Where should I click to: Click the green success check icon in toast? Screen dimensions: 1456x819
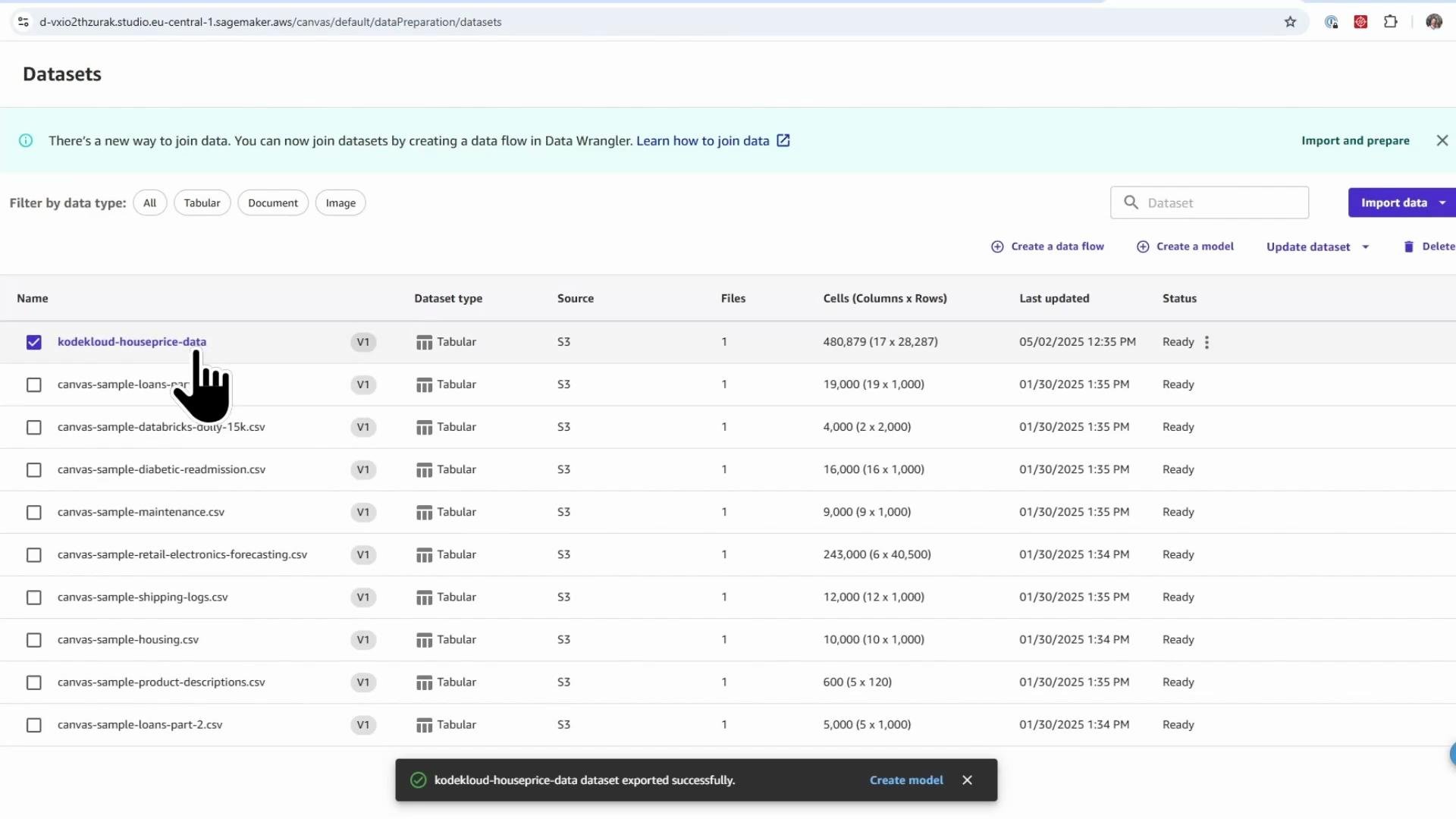(418, 780)
